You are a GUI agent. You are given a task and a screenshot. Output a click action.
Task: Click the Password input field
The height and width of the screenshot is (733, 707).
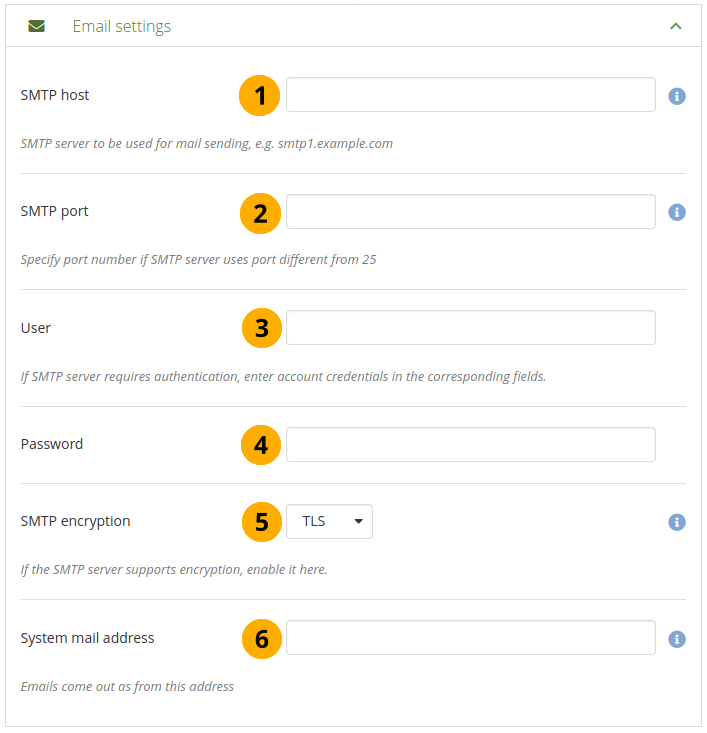pyautogui.click(x=470, y=444)
